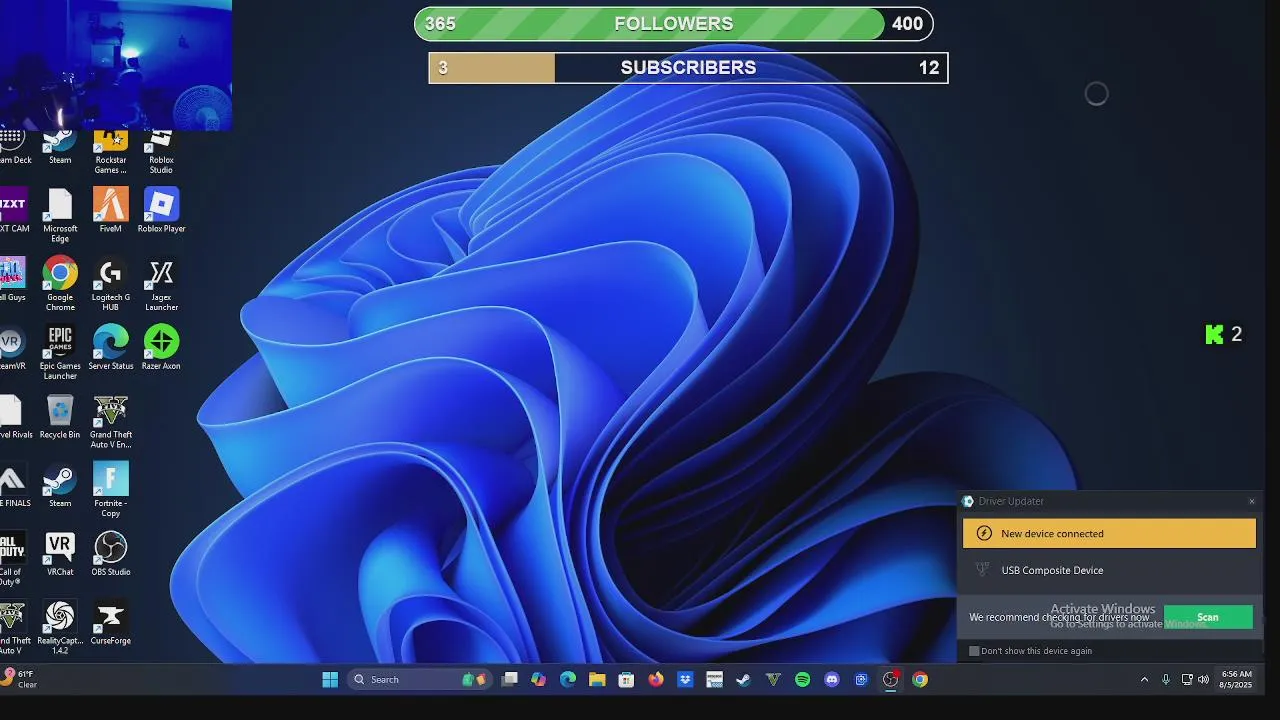Open Copilot from the taskbar

pos(539,680)
